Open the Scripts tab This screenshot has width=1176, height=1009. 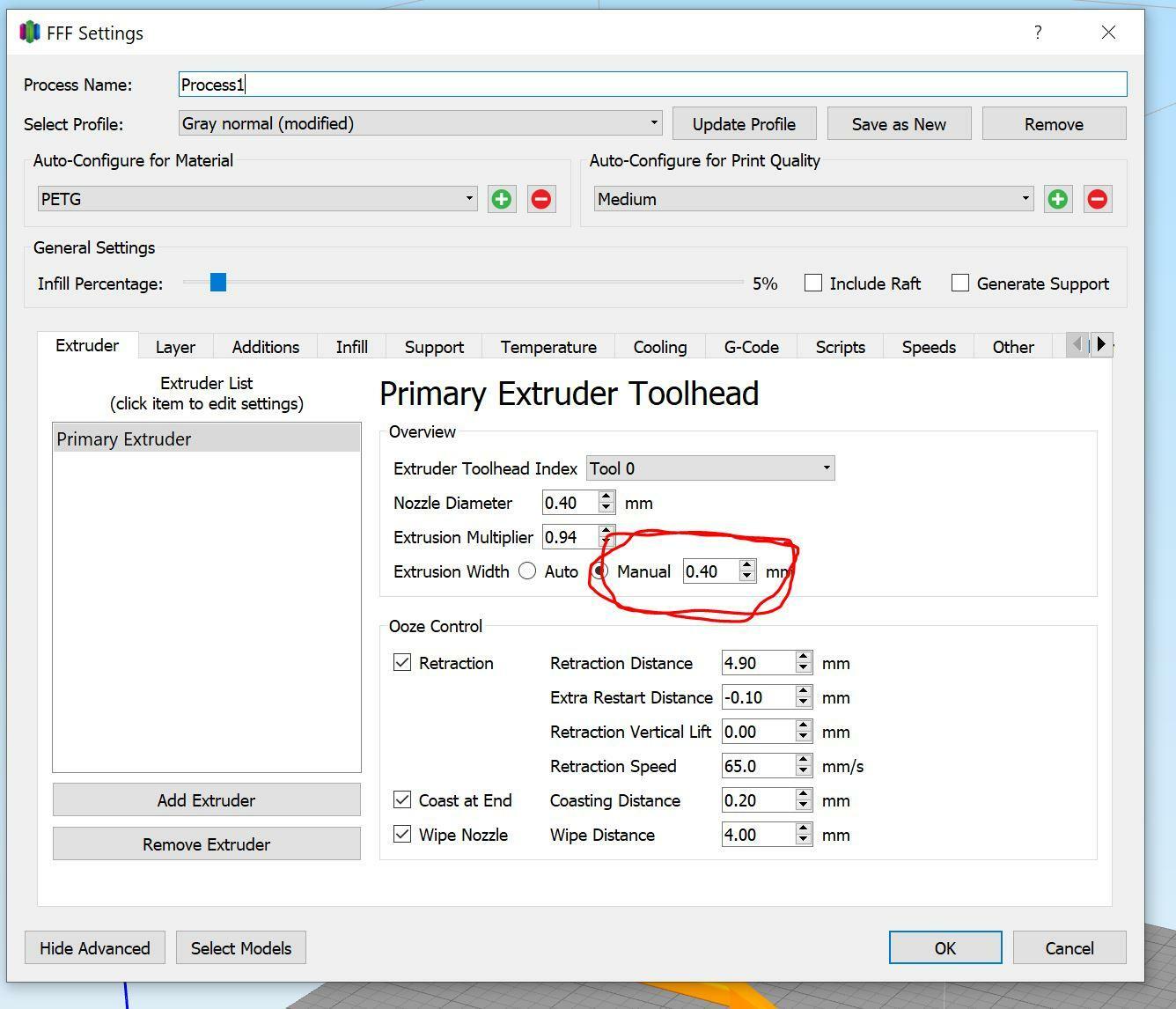pos(841,347)
